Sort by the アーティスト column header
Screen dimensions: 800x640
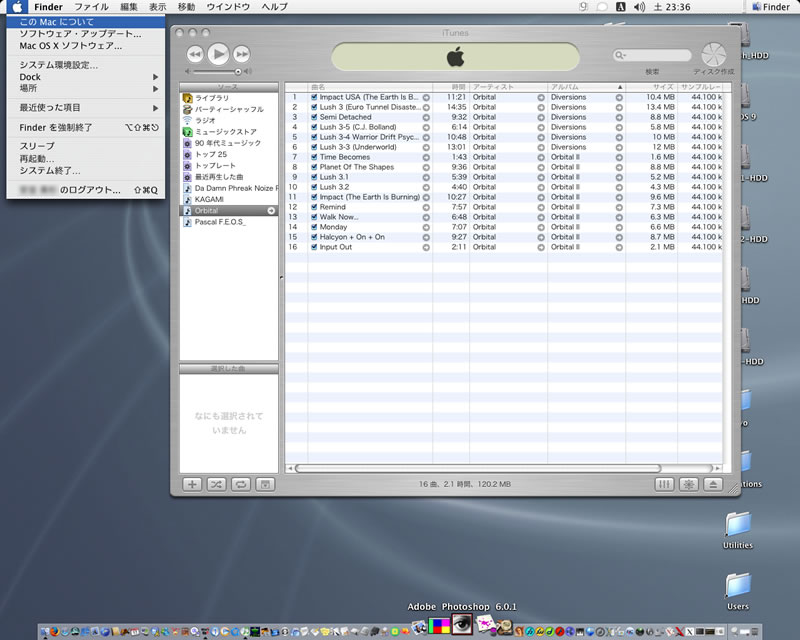pos(508,87)
